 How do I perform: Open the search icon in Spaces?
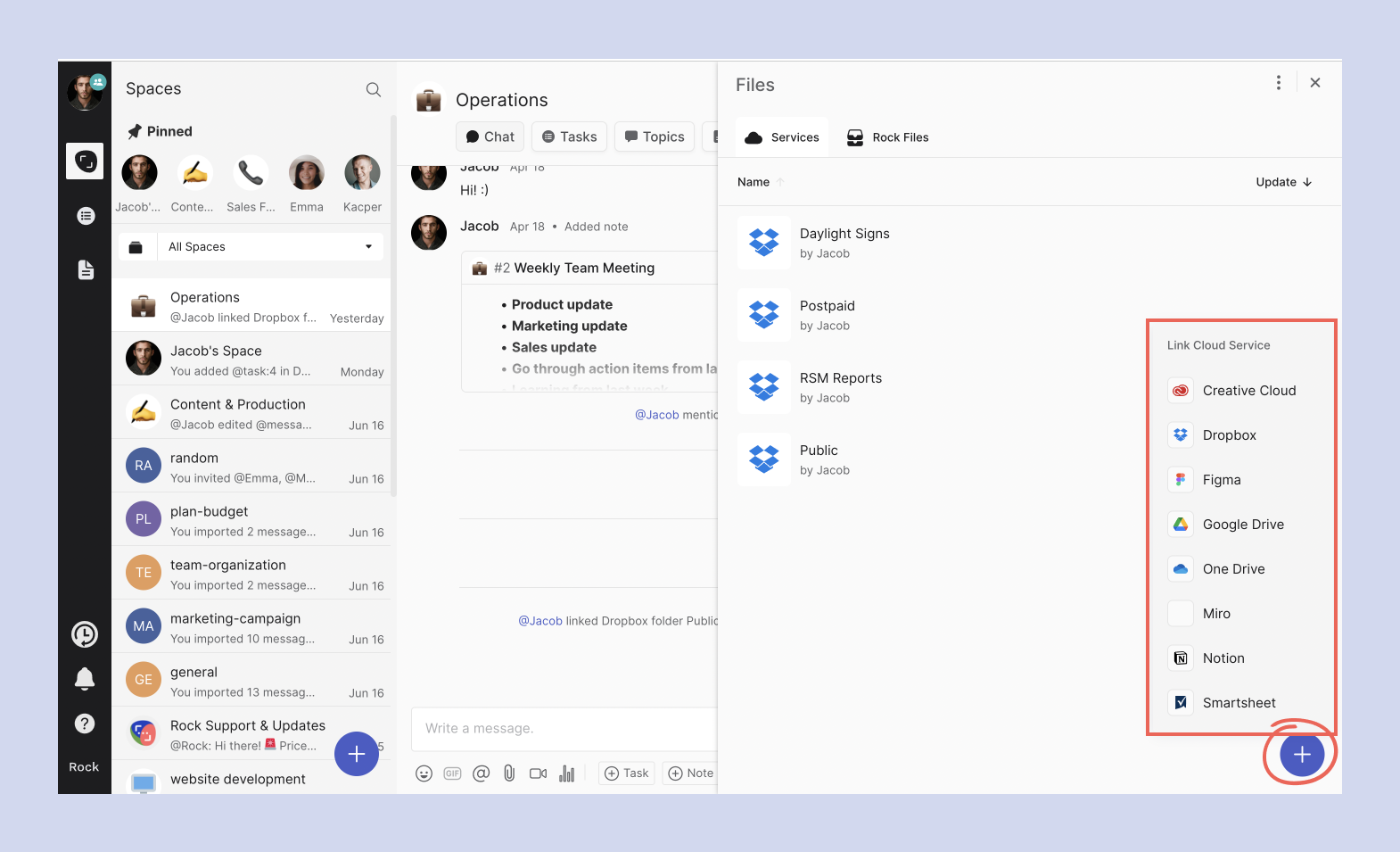374,89
